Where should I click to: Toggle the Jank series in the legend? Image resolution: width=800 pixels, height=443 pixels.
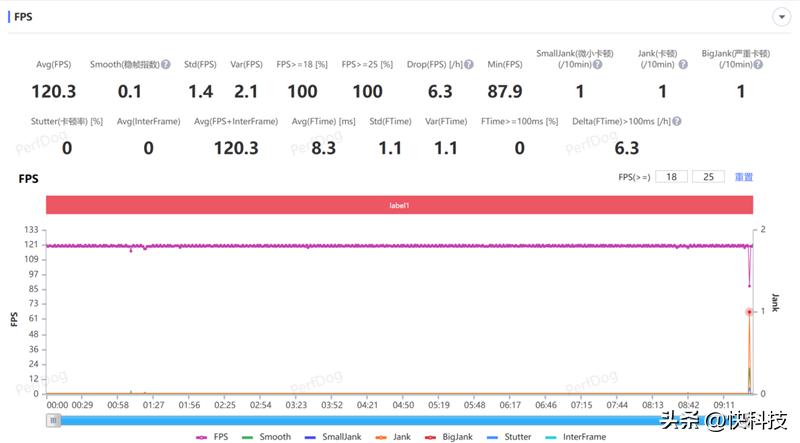393,437
